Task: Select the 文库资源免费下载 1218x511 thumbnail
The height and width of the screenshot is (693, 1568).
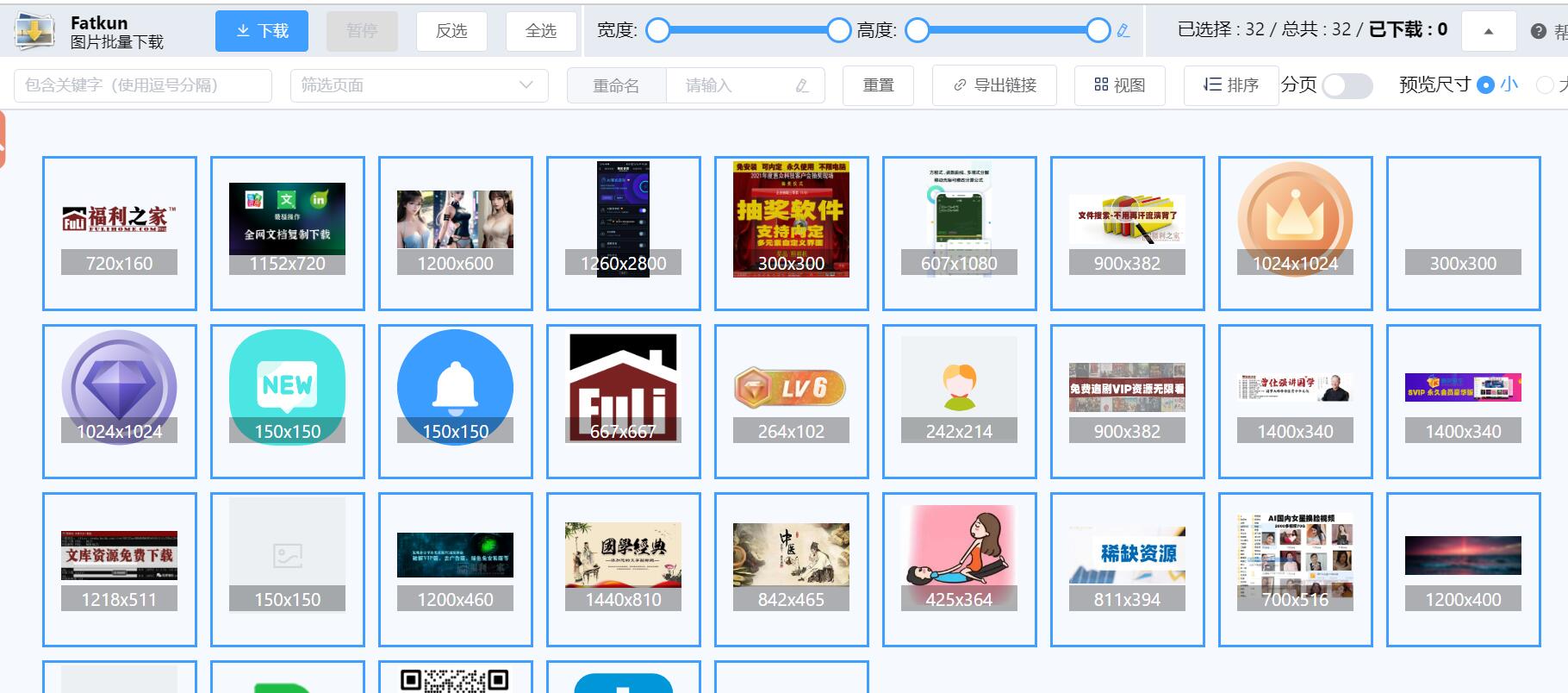Action: pyautogui.click(x=120, y=570)
